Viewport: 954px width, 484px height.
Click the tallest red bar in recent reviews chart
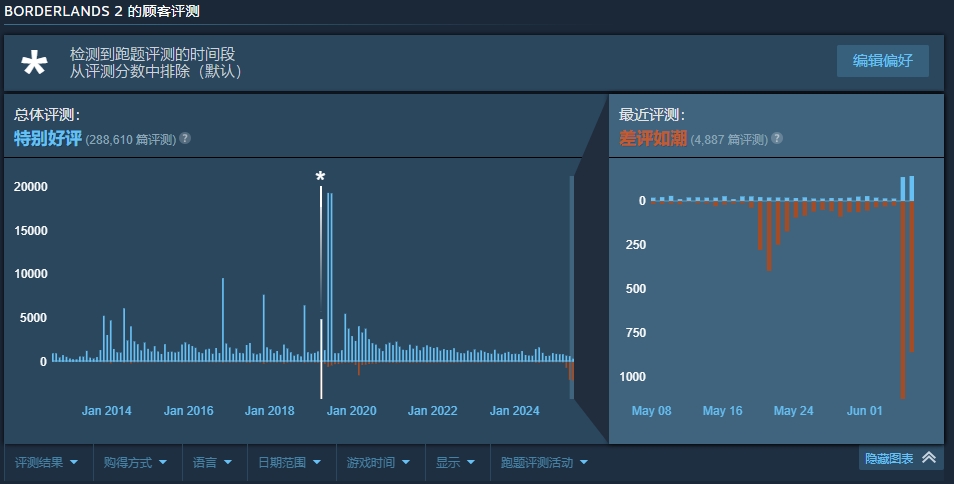903,300
